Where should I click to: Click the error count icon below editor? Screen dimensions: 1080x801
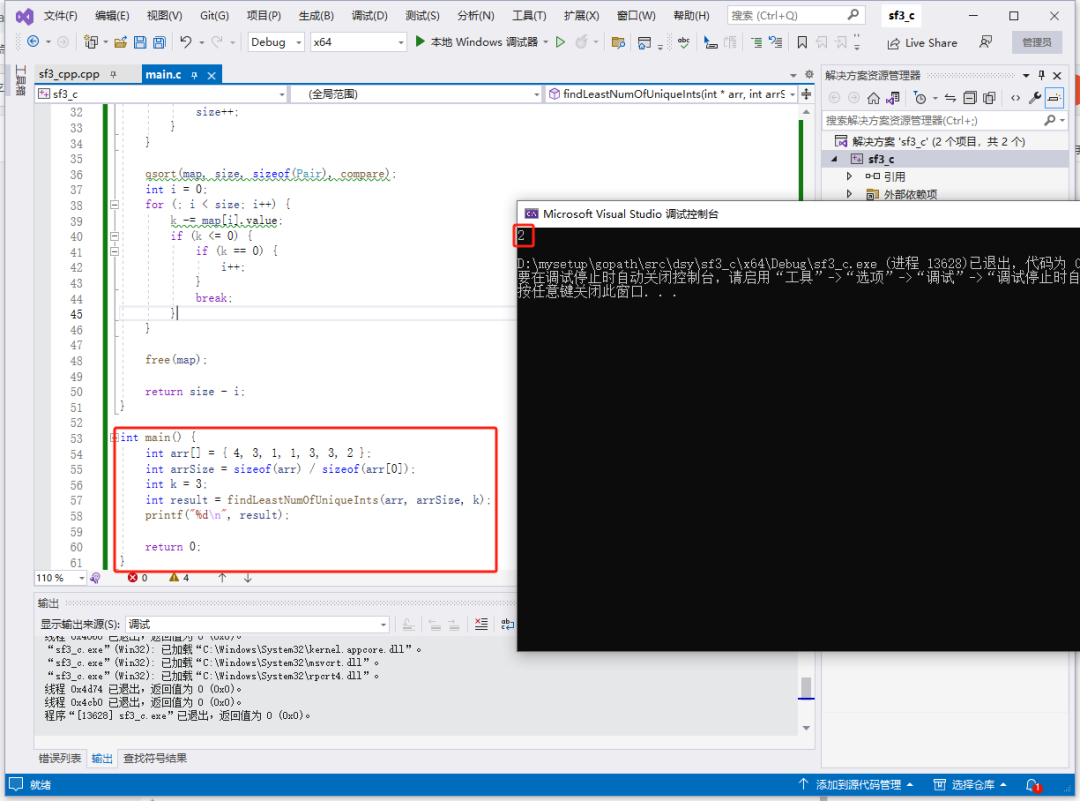[x=132, y=578]
